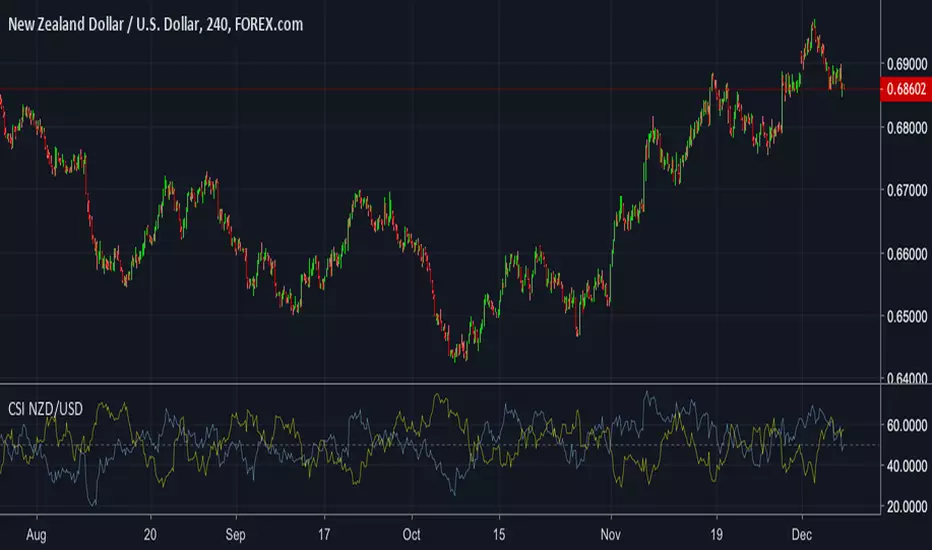This screenshot has width=932, height=550.
Task: Click the 0.65000 price axis label
Action: tap(906, 316)
